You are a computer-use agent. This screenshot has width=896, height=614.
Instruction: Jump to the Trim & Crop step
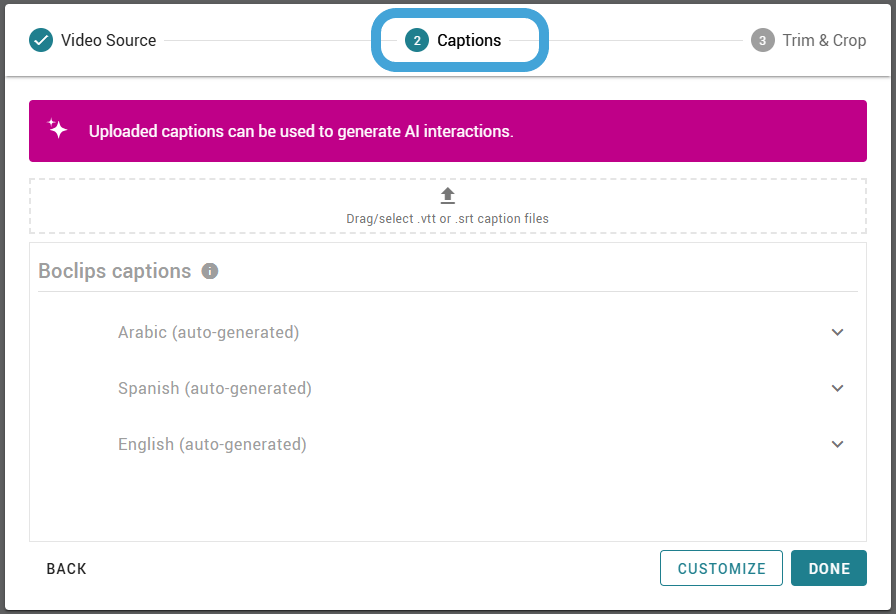(824, 40)
